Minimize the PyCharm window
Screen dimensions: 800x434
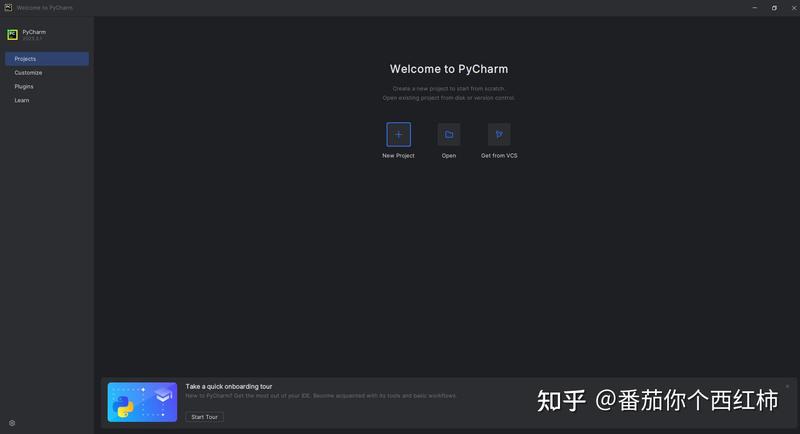point(755,8)
